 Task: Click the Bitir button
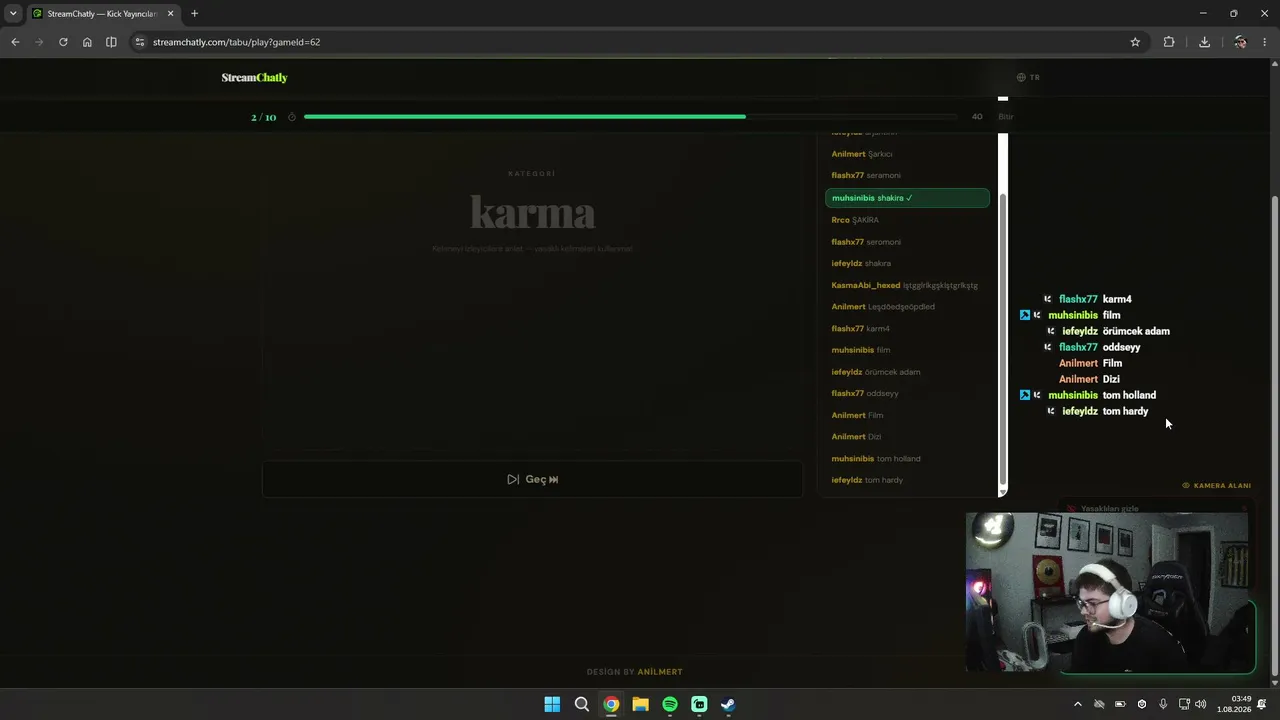pos(1005,117)
